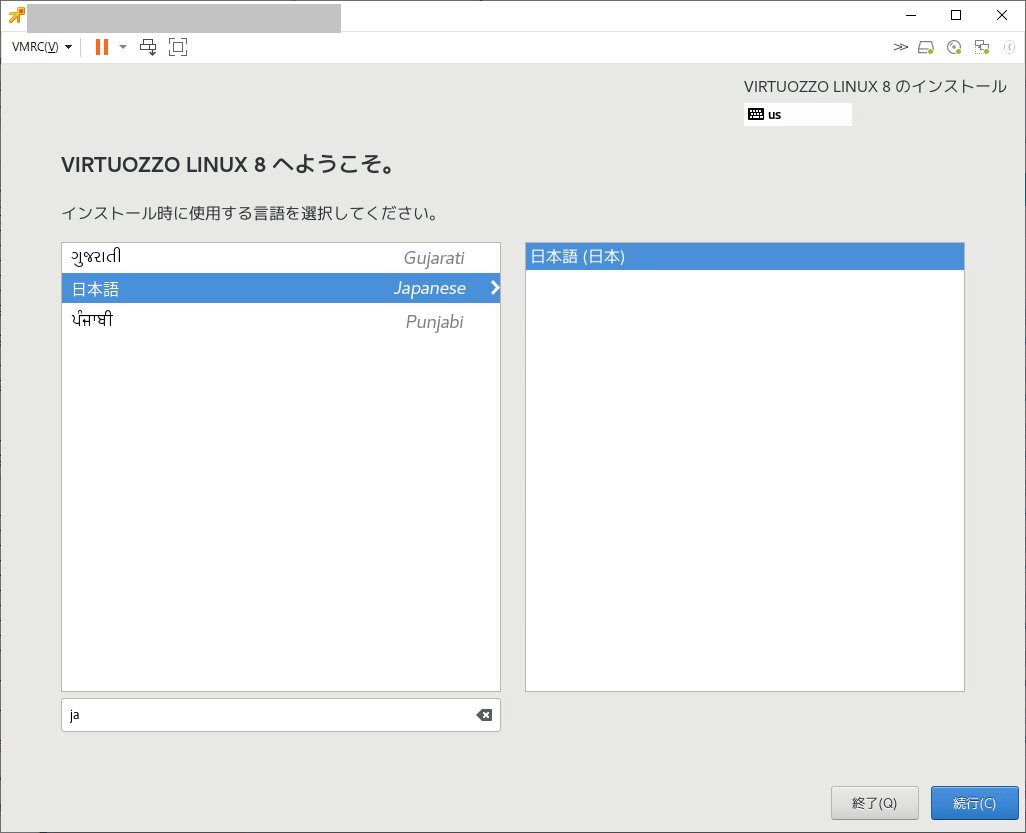Click the 続行(C) continue button

coord(974,803)
